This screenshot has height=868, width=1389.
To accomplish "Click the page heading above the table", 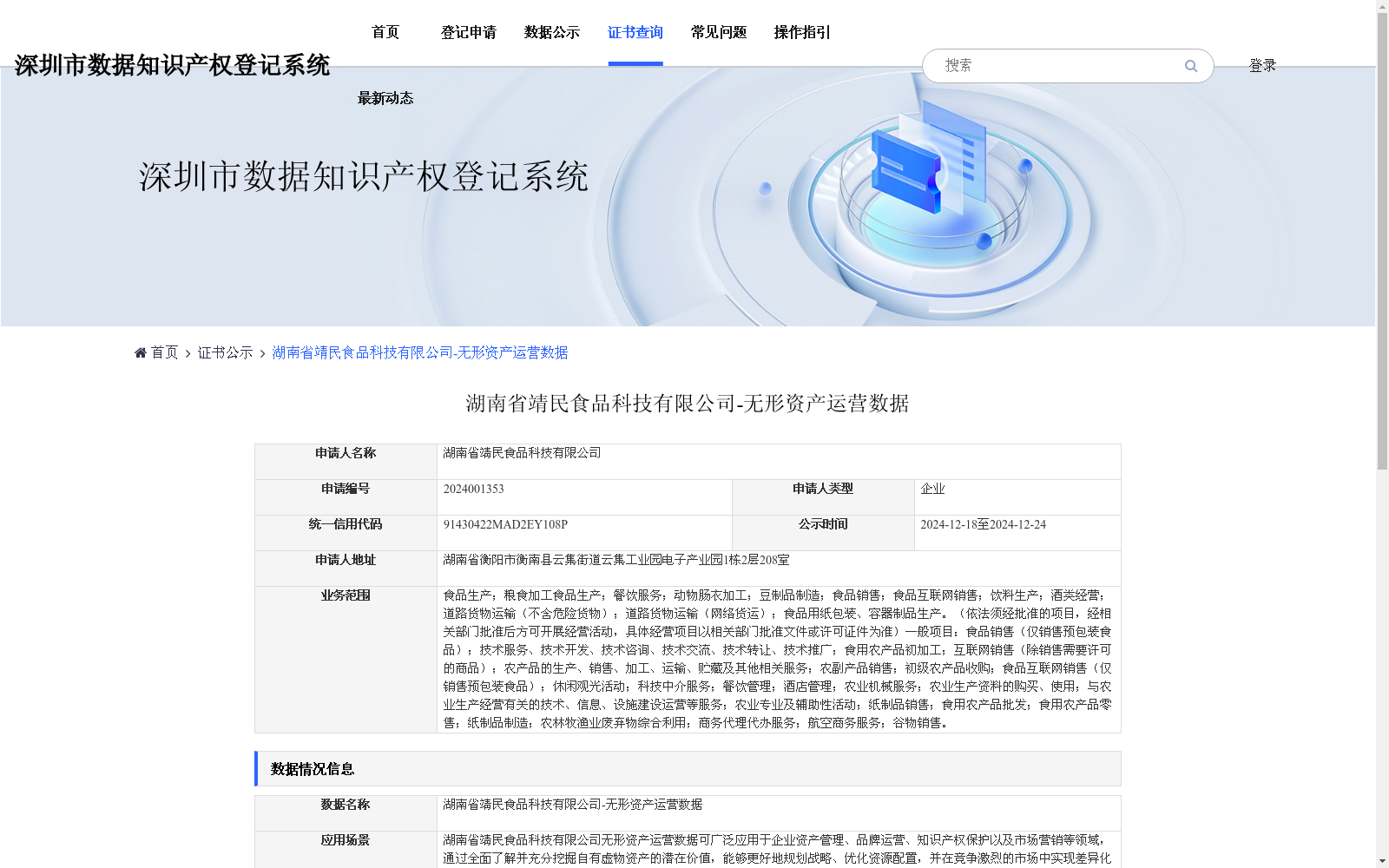I will 688,404.
